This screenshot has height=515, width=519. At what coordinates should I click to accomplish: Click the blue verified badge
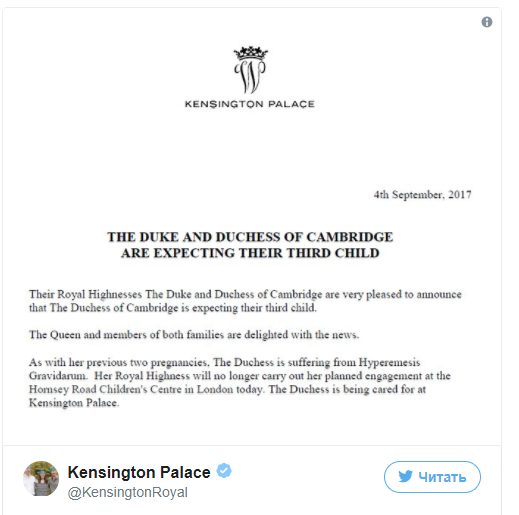pos(224,471)
